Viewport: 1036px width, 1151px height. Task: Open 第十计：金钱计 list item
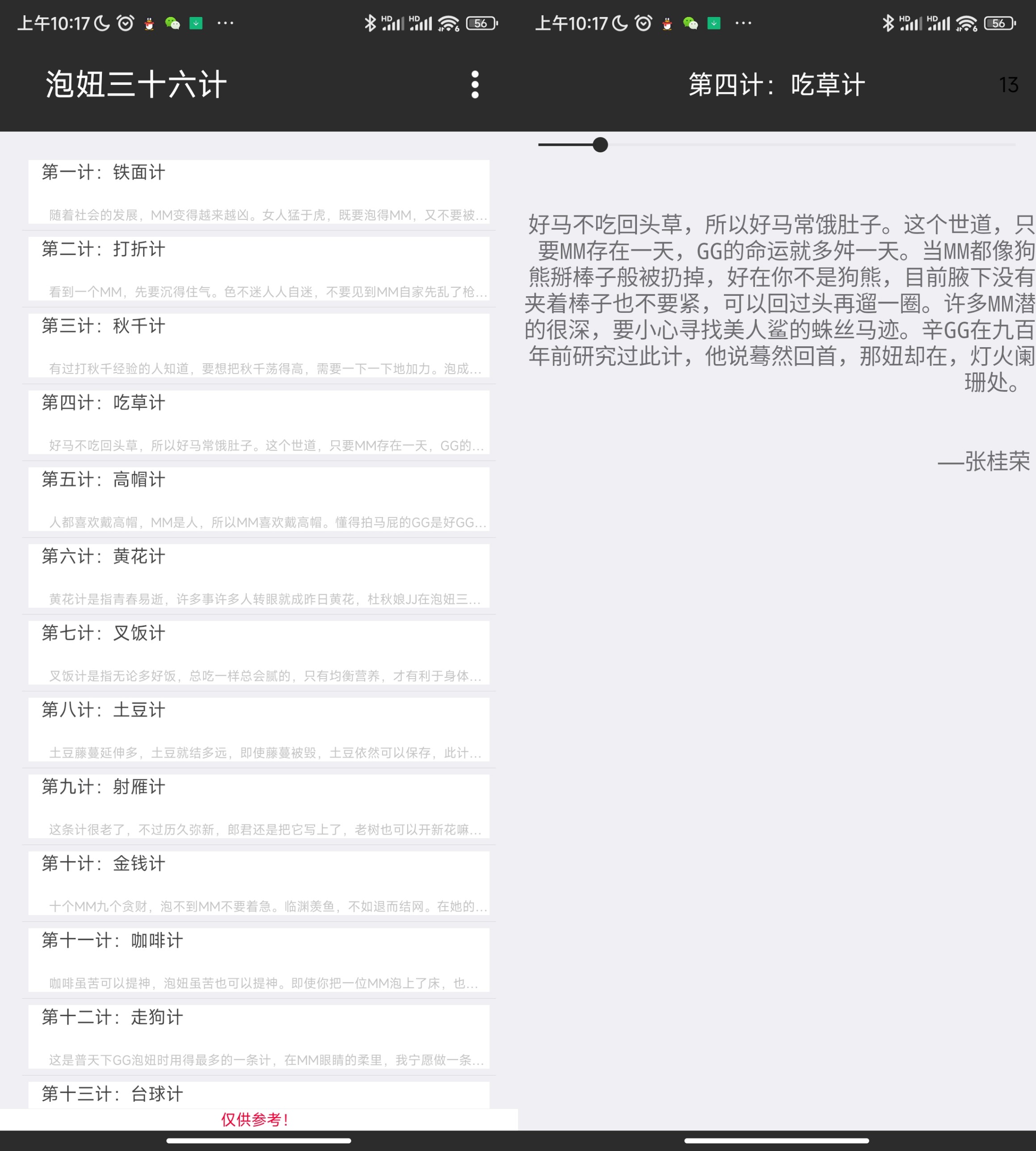pos(259,883)
